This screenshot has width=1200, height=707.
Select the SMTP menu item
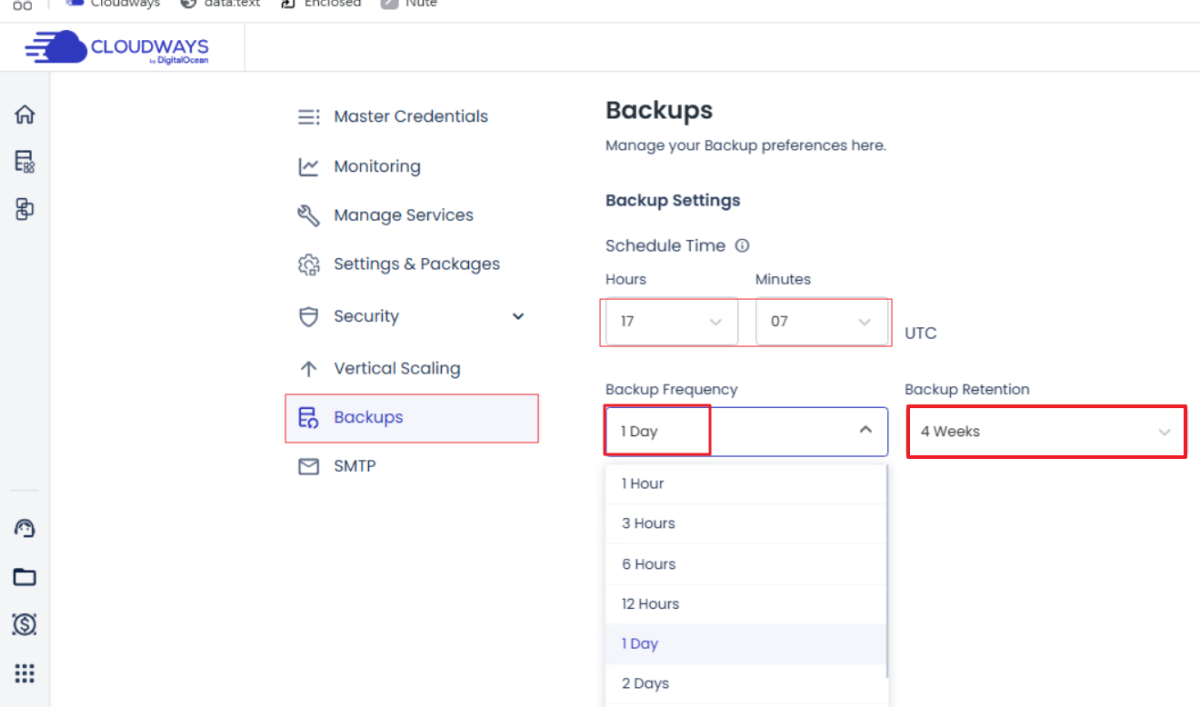pyautogui.click(x=354, y=467)
